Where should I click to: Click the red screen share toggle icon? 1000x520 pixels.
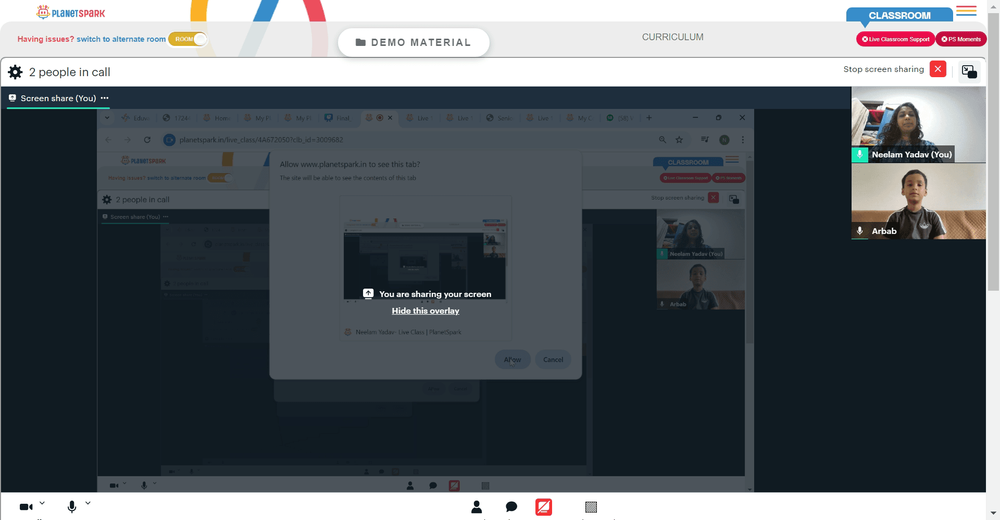(x=543, y=507)
